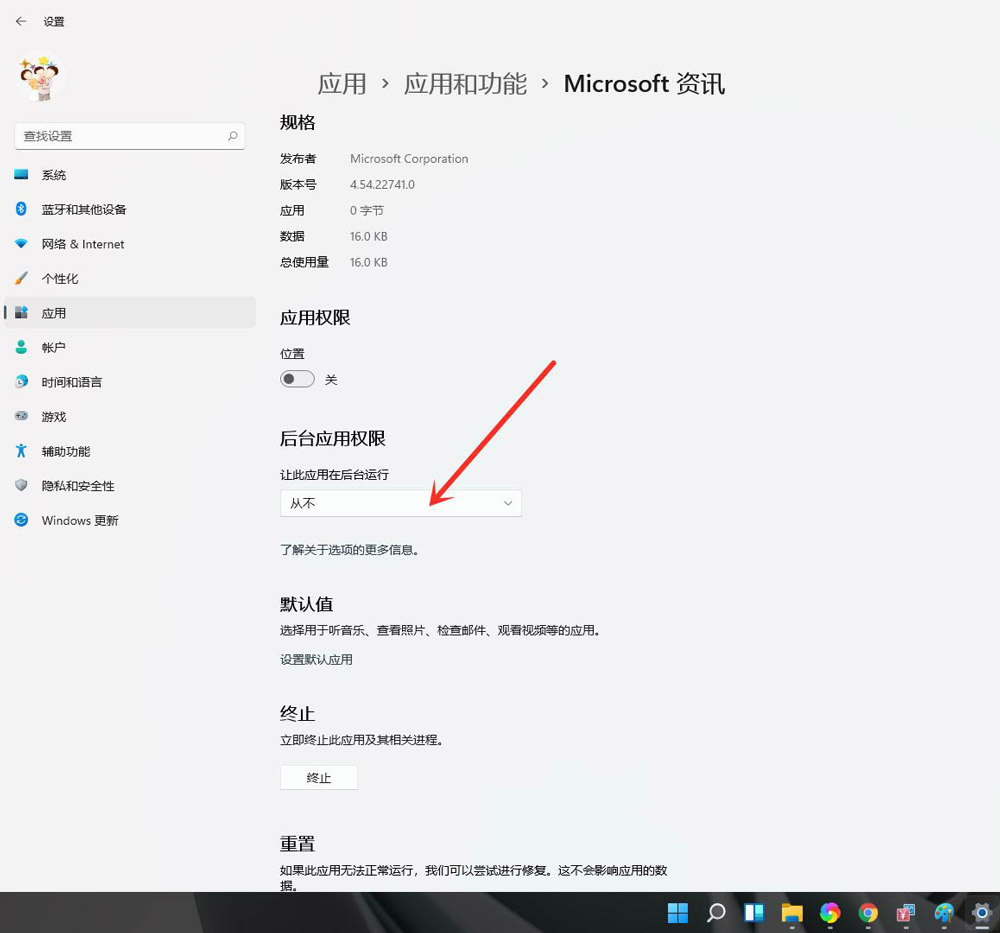Open Windows 更新 in sidebar
The image size is (1000, 933).
(x=129, y=520)
